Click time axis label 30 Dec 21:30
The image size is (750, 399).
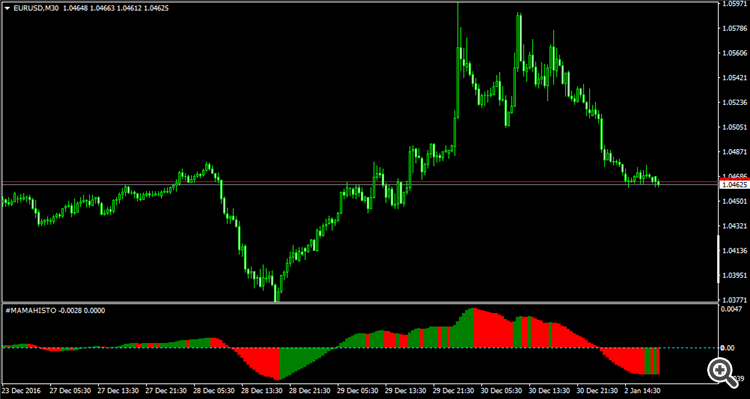click(596, 390)
